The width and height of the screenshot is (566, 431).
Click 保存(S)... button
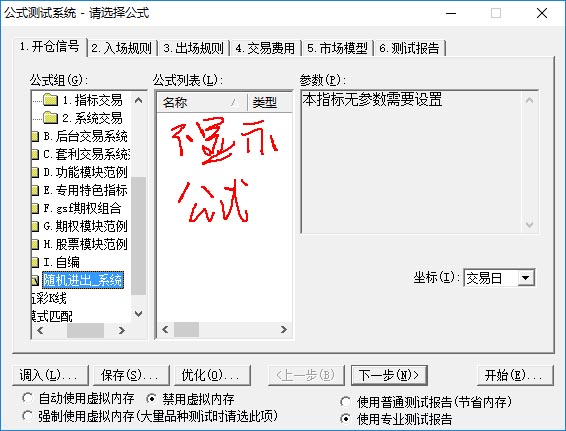coord(131,375)
